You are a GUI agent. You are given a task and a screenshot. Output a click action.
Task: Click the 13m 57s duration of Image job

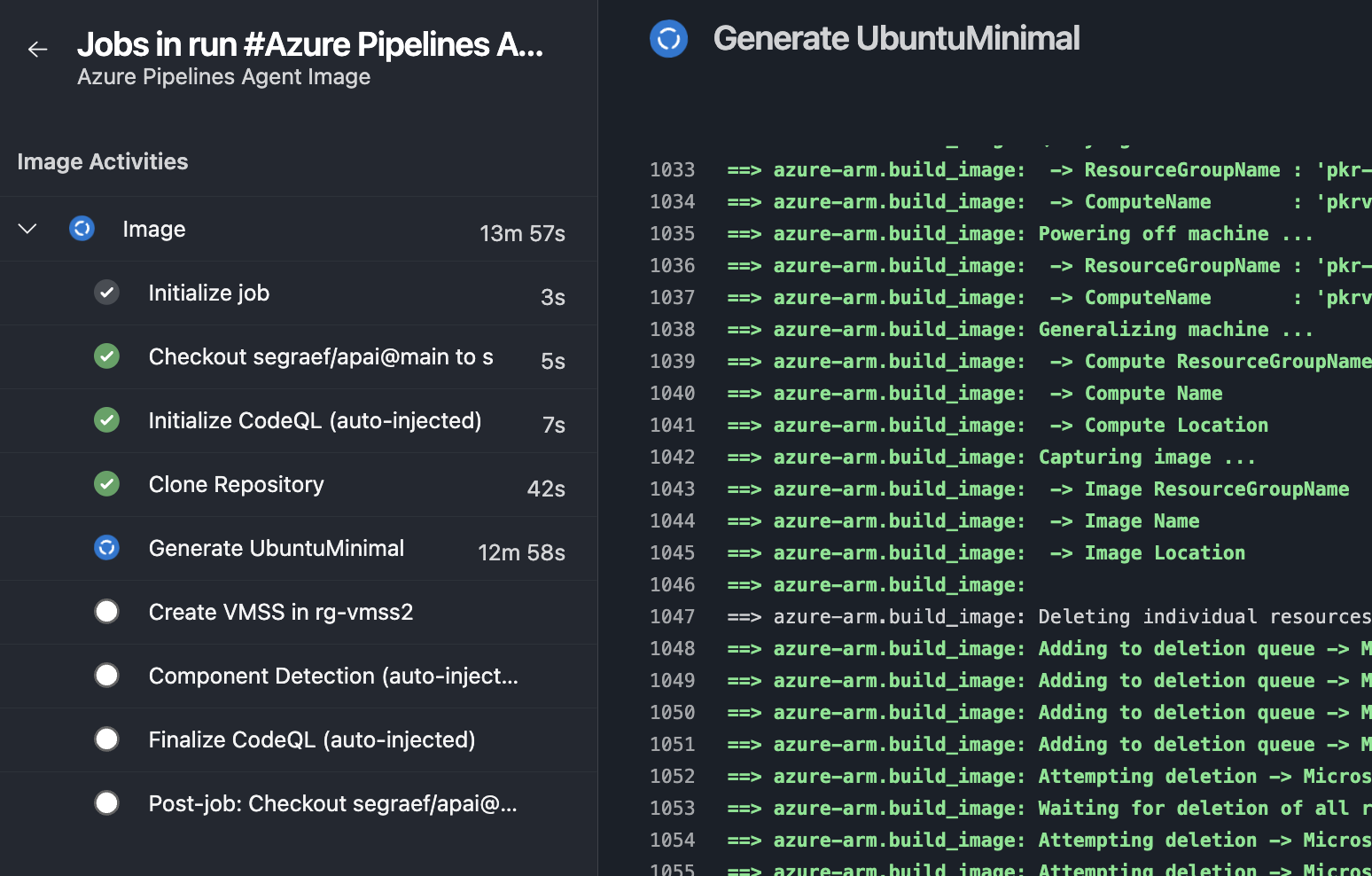tap(522, 233)
